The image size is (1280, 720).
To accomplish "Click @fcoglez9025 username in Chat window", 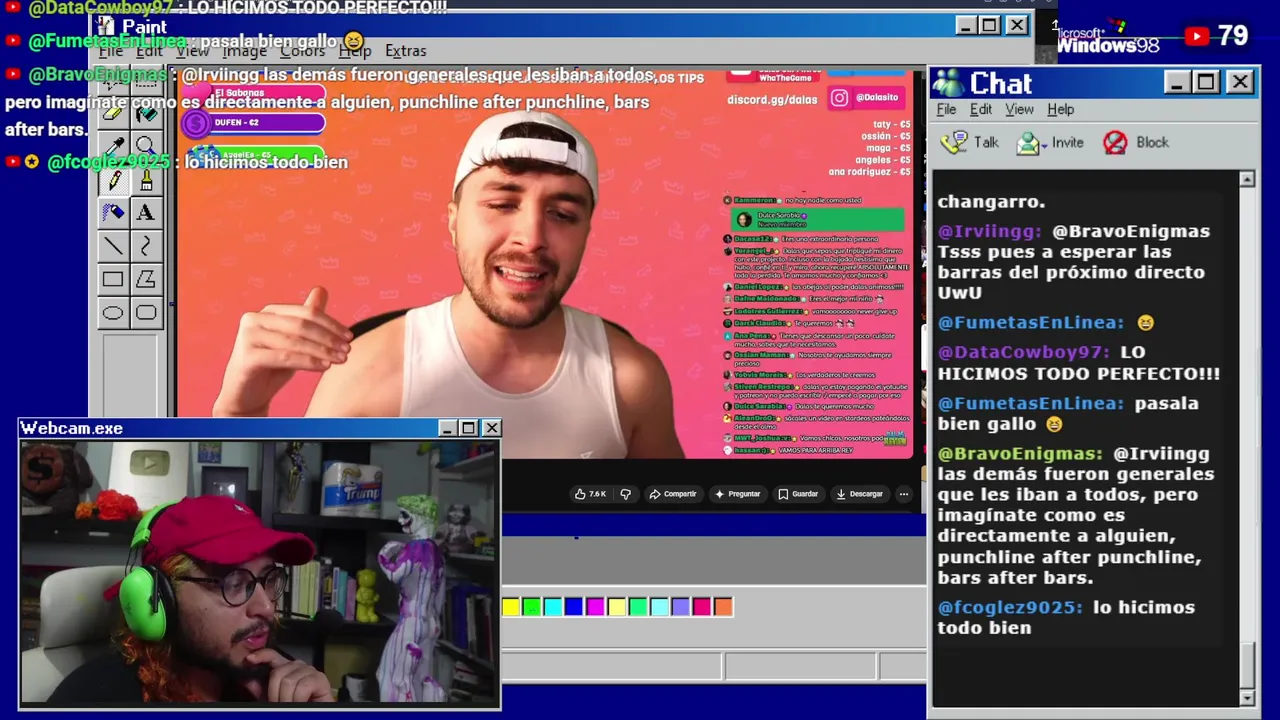I will [x=1010, y=607].
